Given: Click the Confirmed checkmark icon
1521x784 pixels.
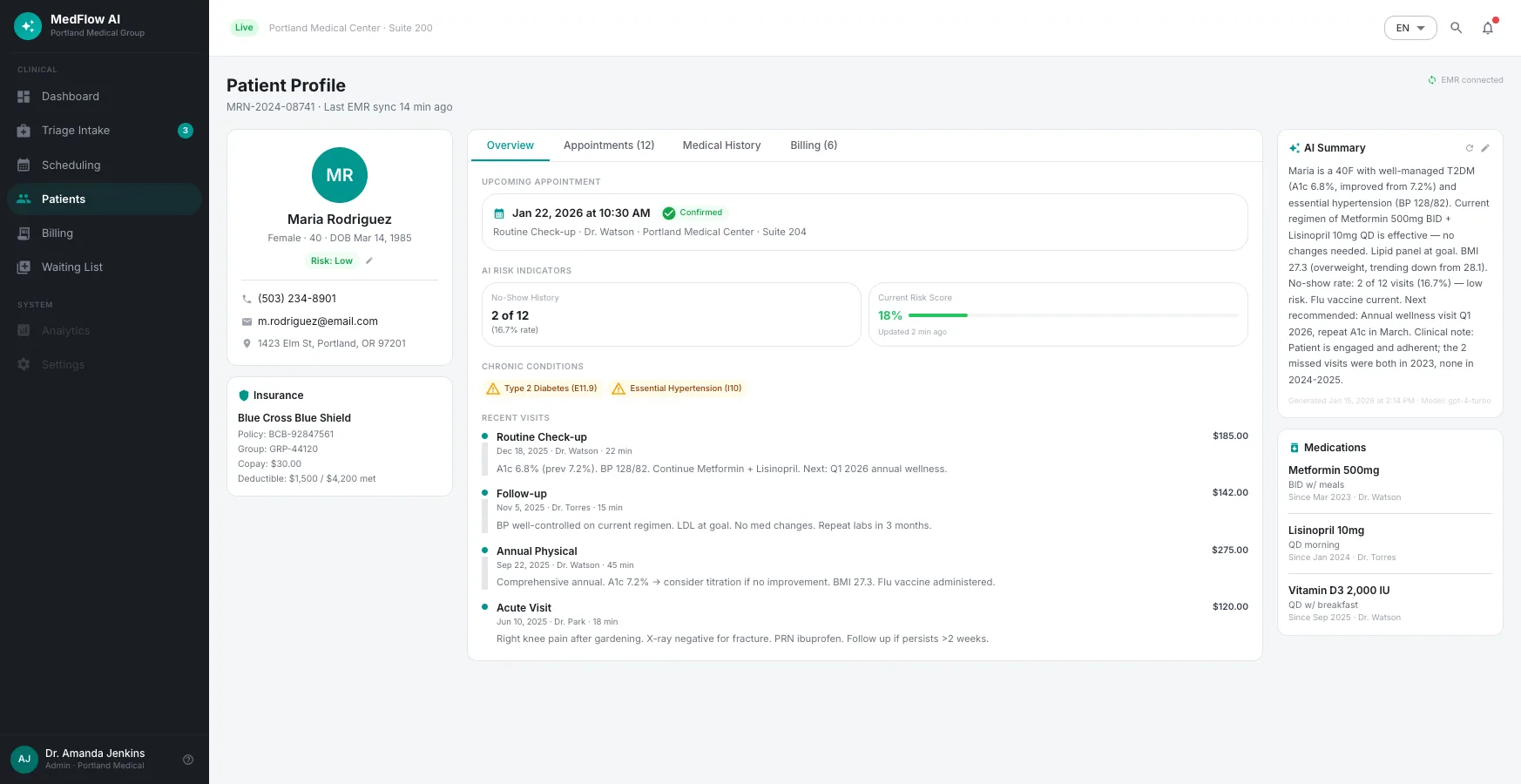Looking at the screenshot, I should [x=669, y=213].
